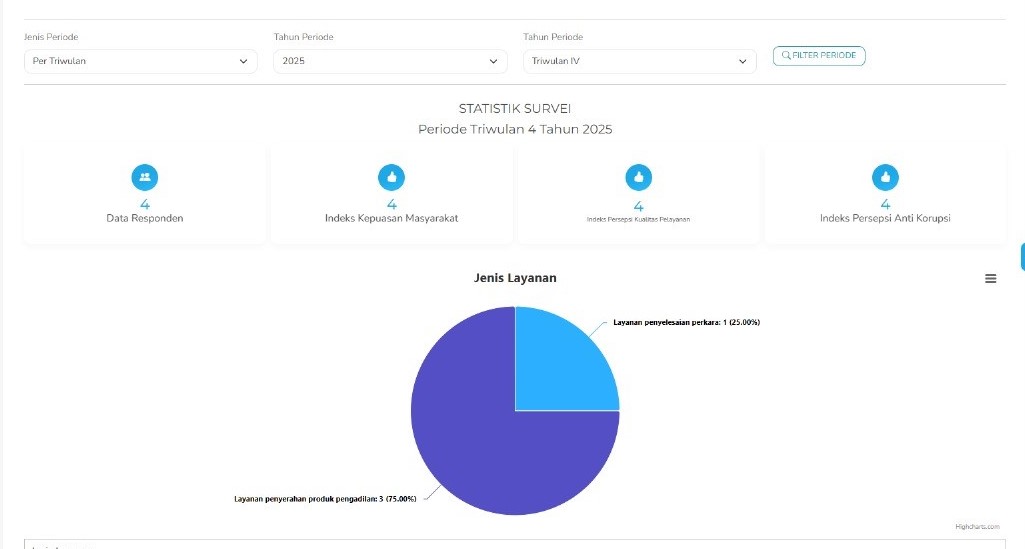Follow the Highcharts.com credit link

click(976, 526)
